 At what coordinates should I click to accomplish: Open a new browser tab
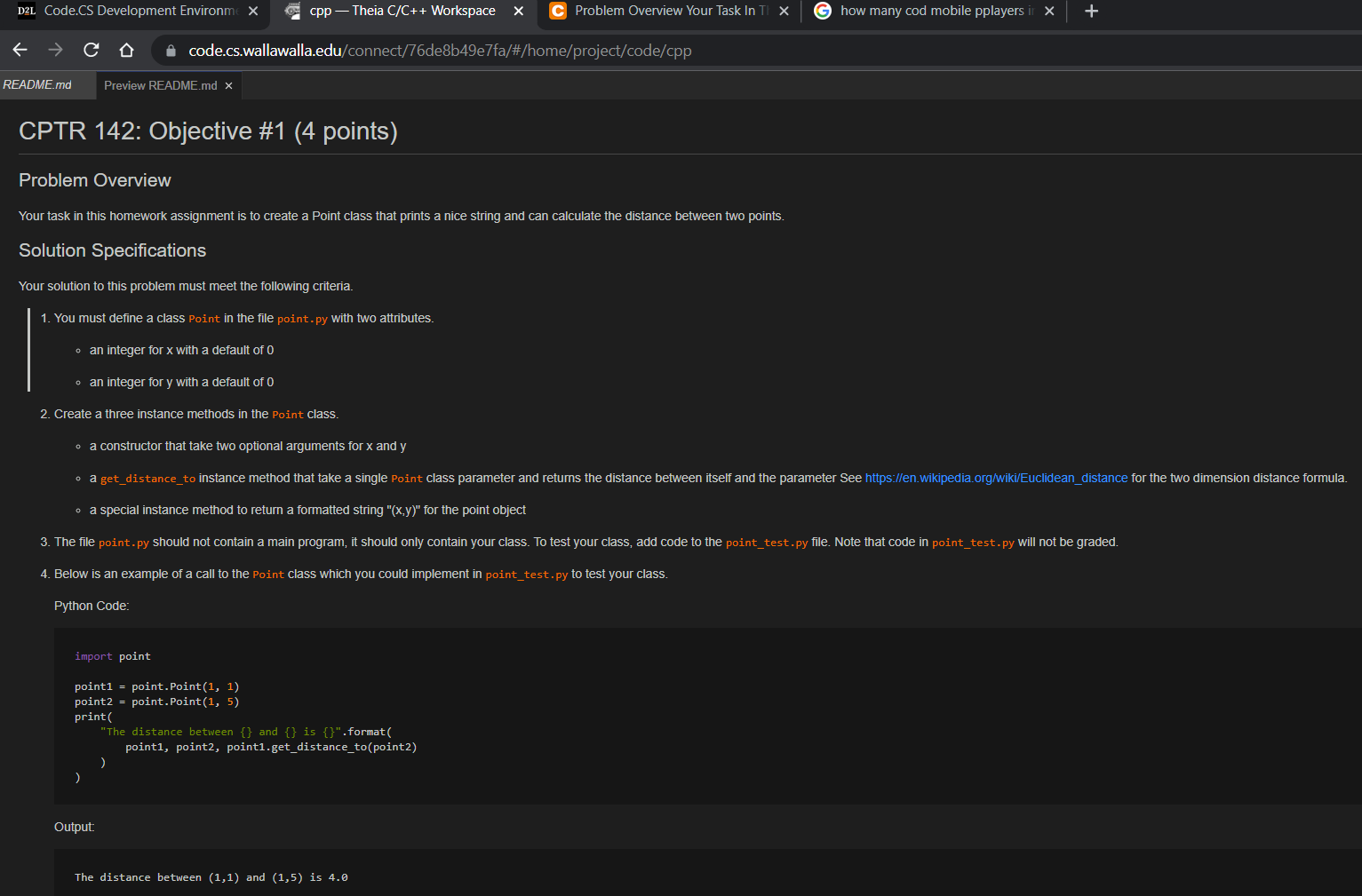1091,11
